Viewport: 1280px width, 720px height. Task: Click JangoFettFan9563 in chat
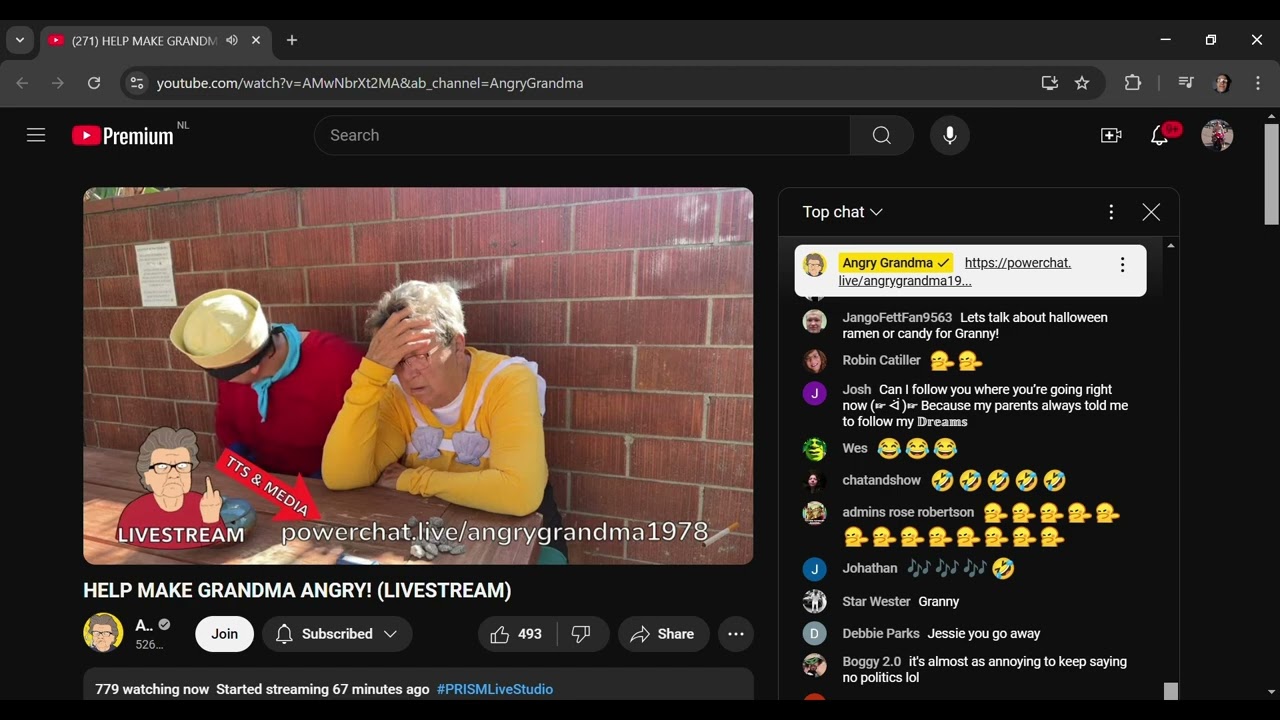click(x=897, y=318)
